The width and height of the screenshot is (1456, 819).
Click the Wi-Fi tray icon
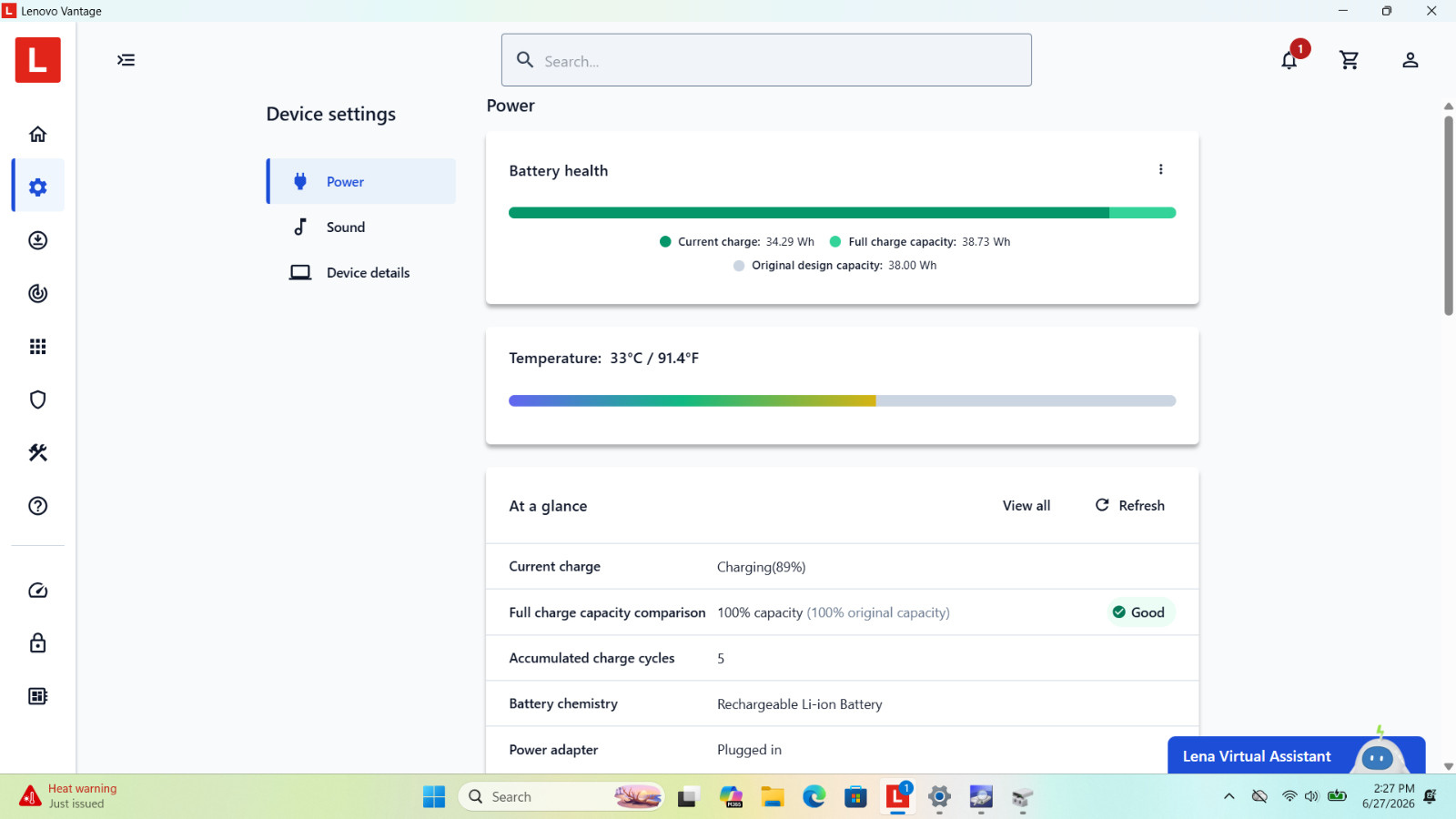pos(1289,796)
